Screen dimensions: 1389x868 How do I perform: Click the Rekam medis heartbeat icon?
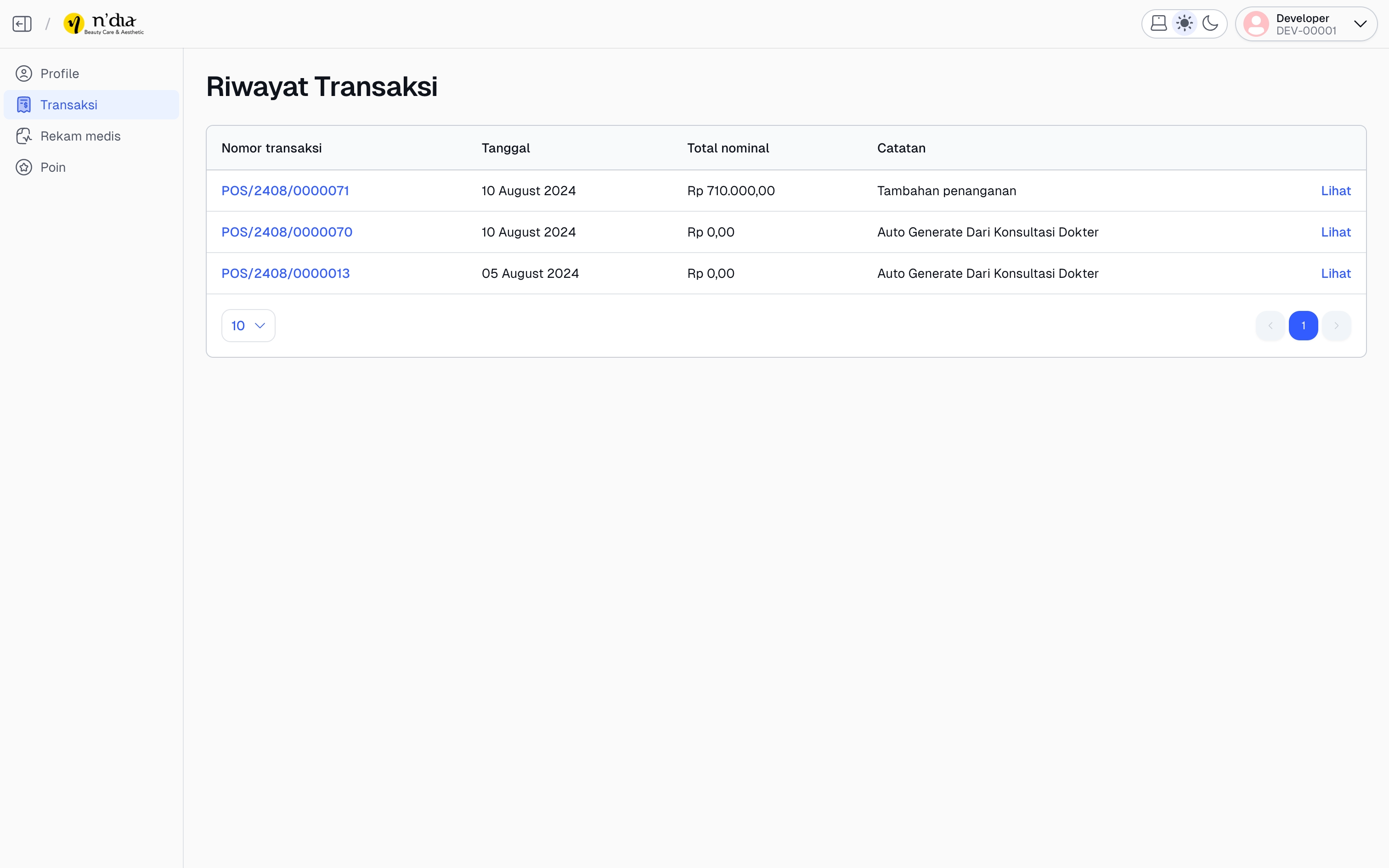coord(23,136)
